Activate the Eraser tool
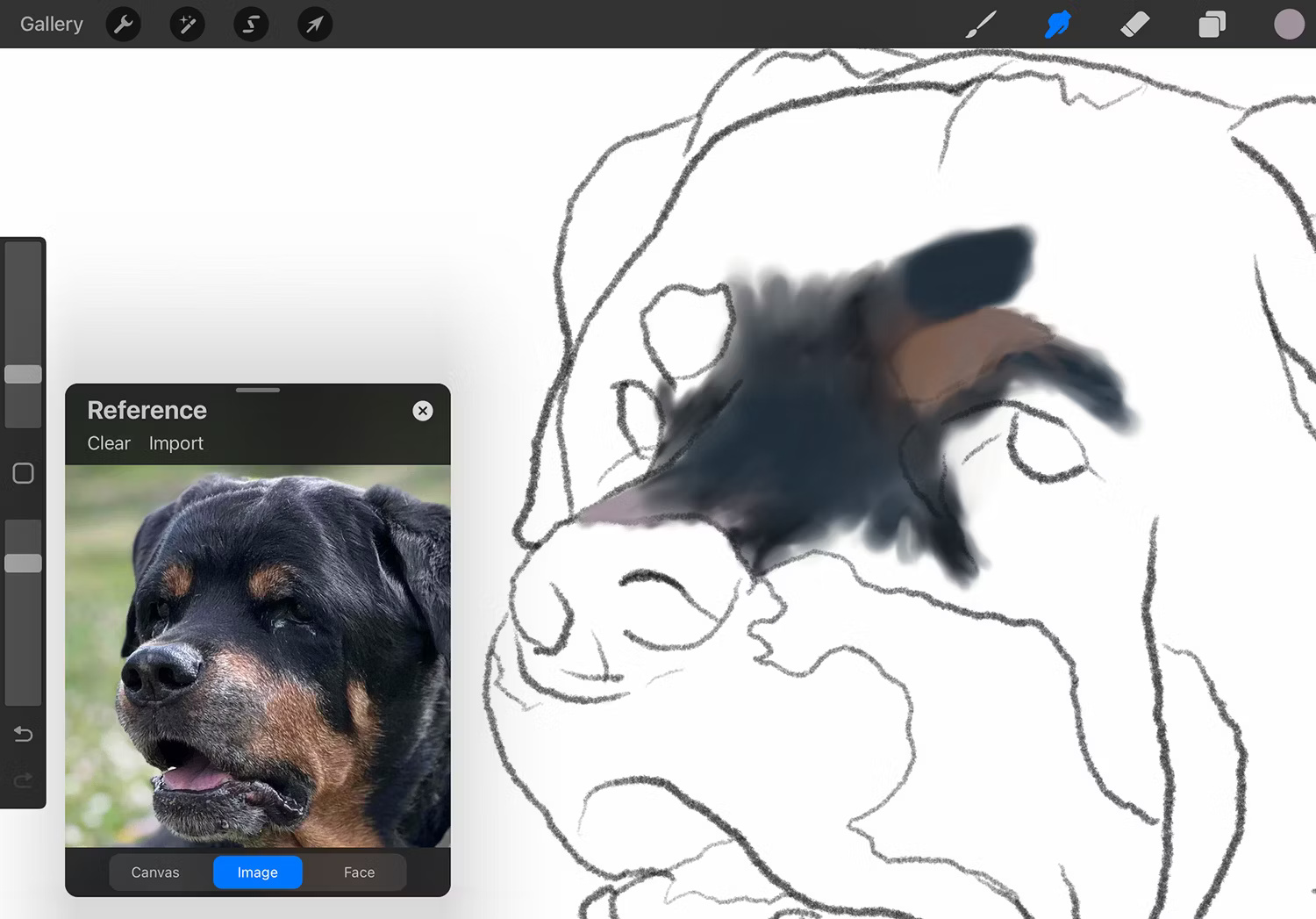Image resolution: width=1316 pixels, height=919 pixels. 1135,24
